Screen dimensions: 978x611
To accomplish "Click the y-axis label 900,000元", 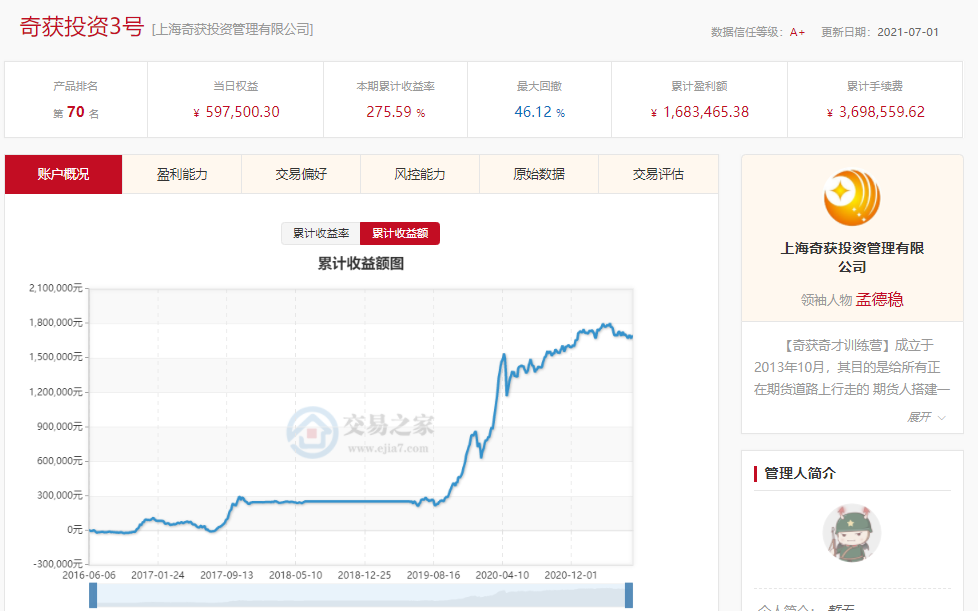I will pos(59,426).
